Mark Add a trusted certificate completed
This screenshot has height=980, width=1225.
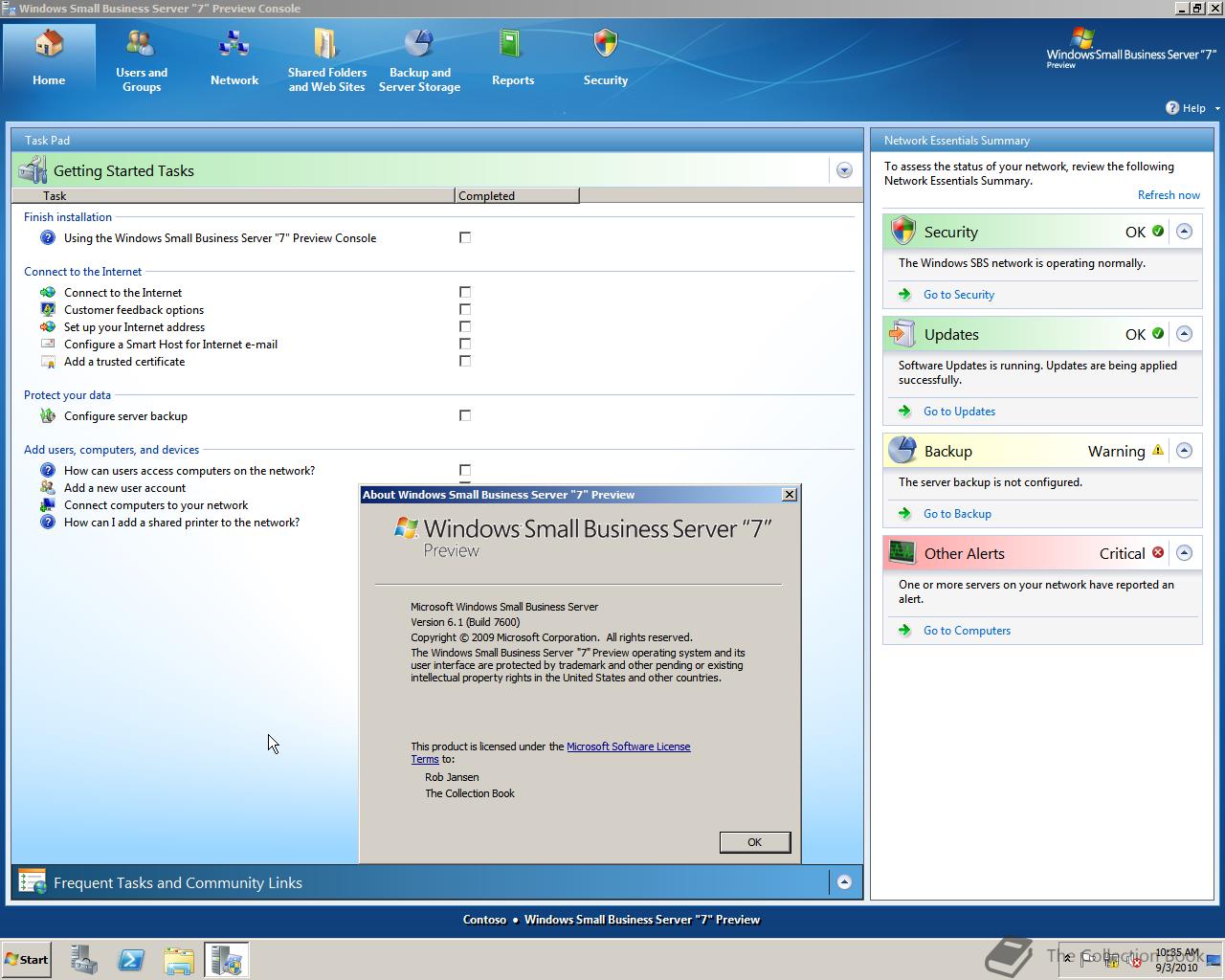465,361
